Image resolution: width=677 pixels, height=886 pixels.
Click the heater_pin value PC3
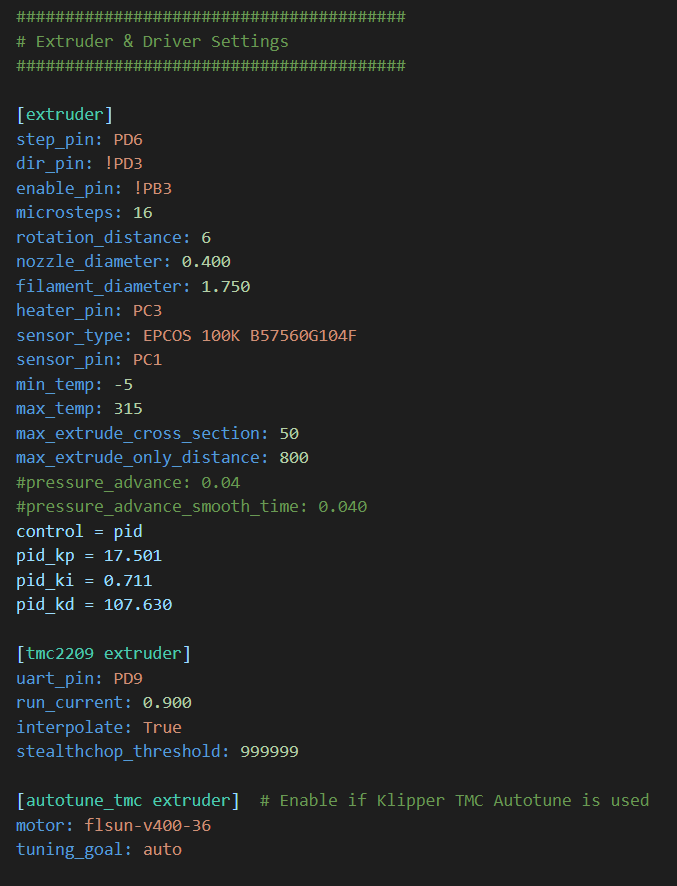tap(147, 311)
